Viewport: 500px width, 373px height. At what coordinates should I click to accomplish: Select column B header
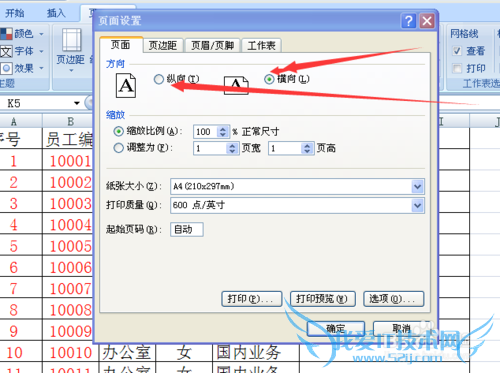pos(68,121)
